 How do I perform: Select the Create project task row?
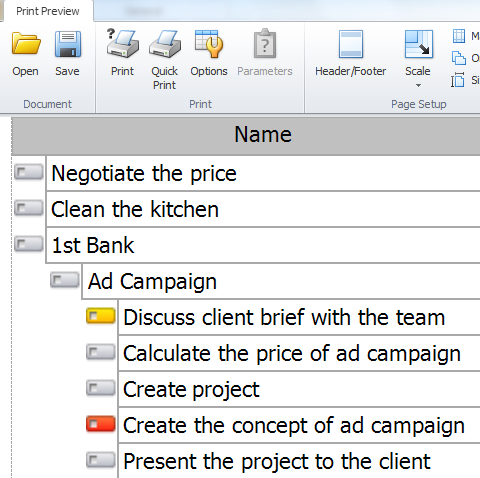(x=299, y=389)
